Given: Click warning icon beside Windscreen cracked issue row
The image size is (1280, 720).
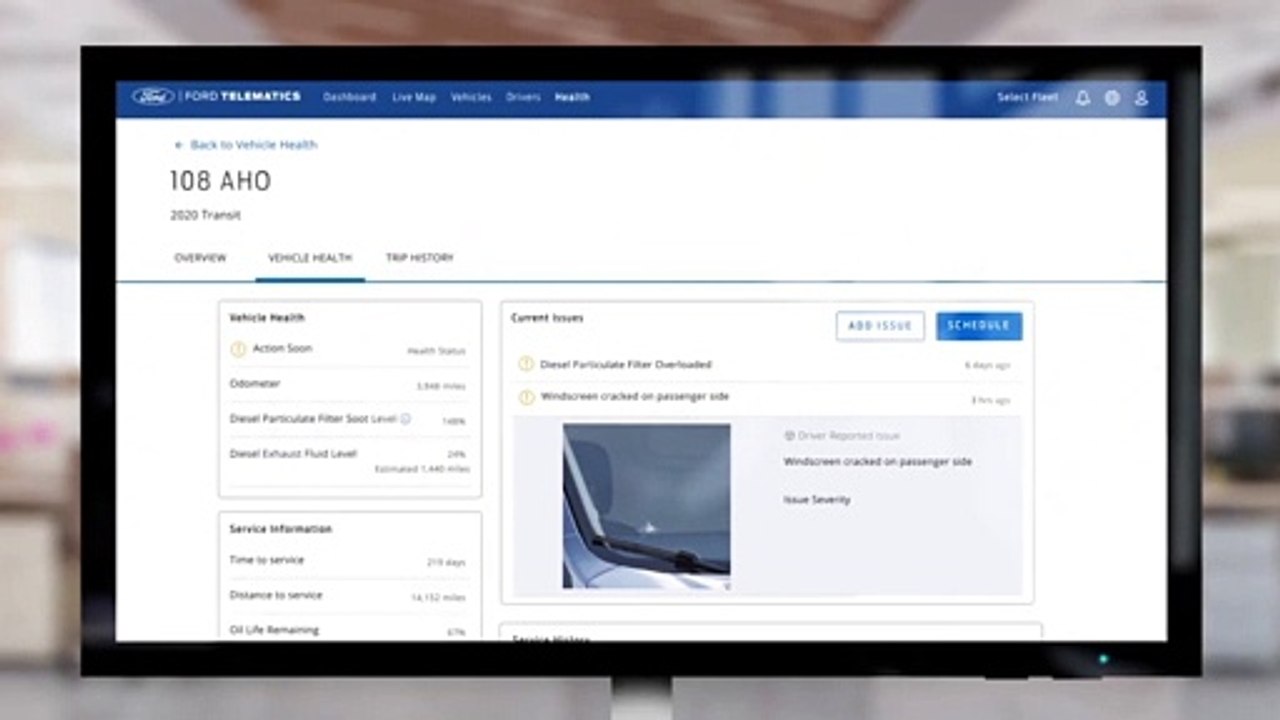Looking at the screenshot, I should pyautogui.click(x=526, y=397).
